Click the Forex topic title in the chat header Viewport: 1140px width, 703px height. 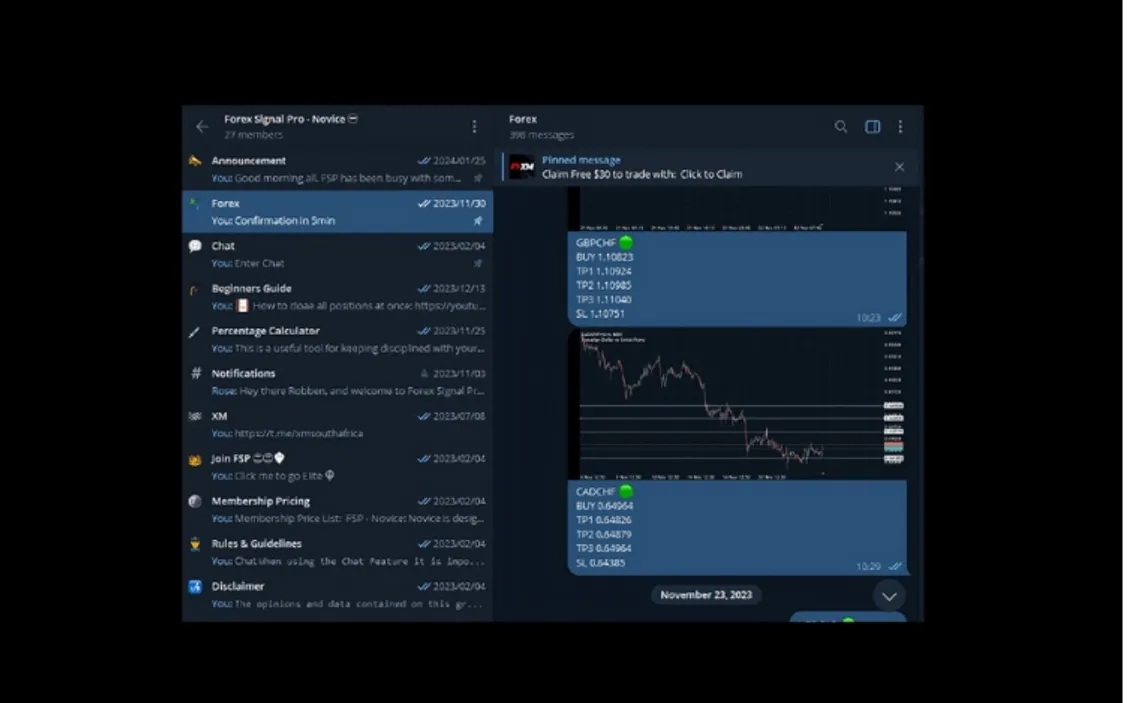(x=523, y=119)
